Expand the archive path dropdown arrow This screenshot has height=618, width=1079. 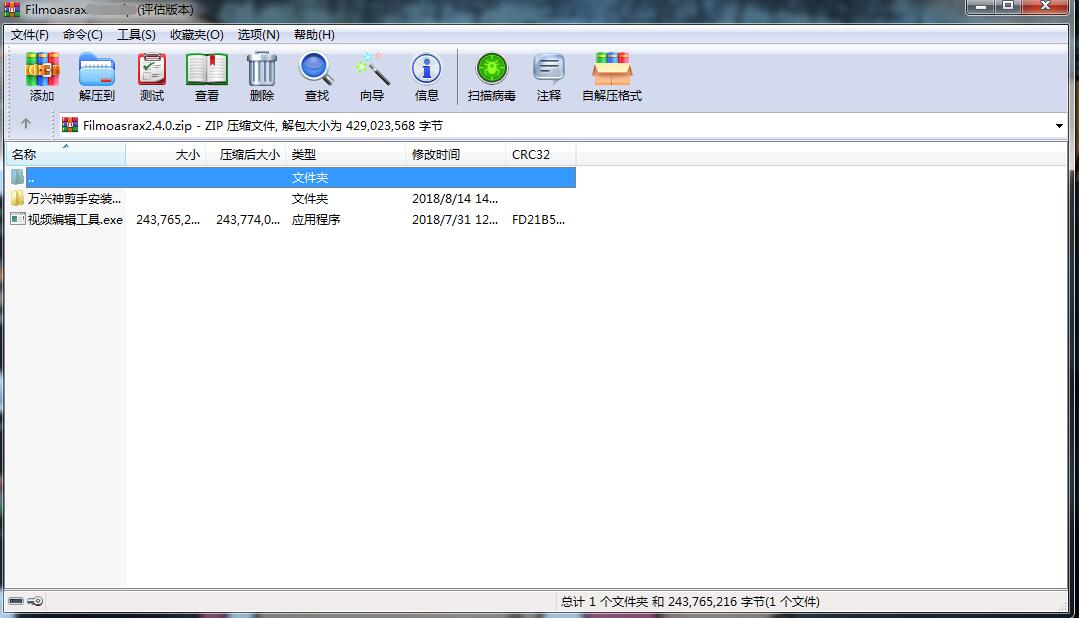[x=1059, y=126]
